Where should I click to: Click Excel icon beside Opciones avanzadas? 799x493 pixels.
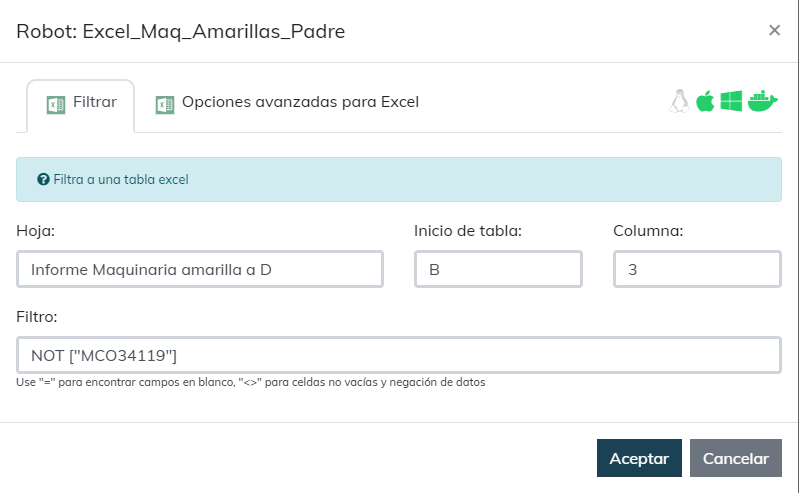[165, 103]
